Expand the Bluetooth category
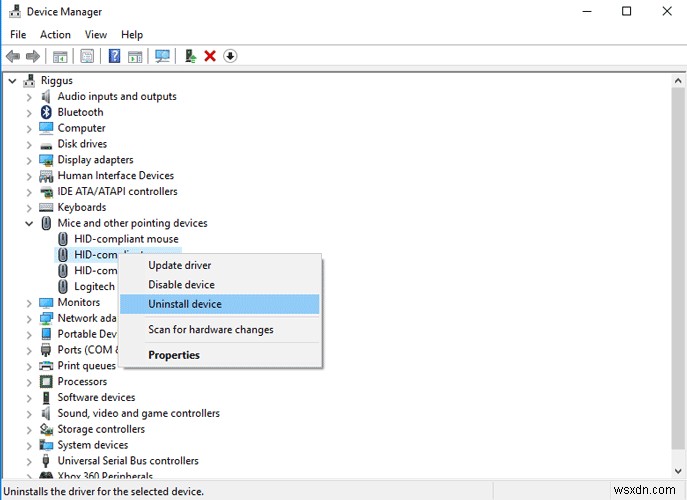The image size is (687, 500). [x=29, y=113]
